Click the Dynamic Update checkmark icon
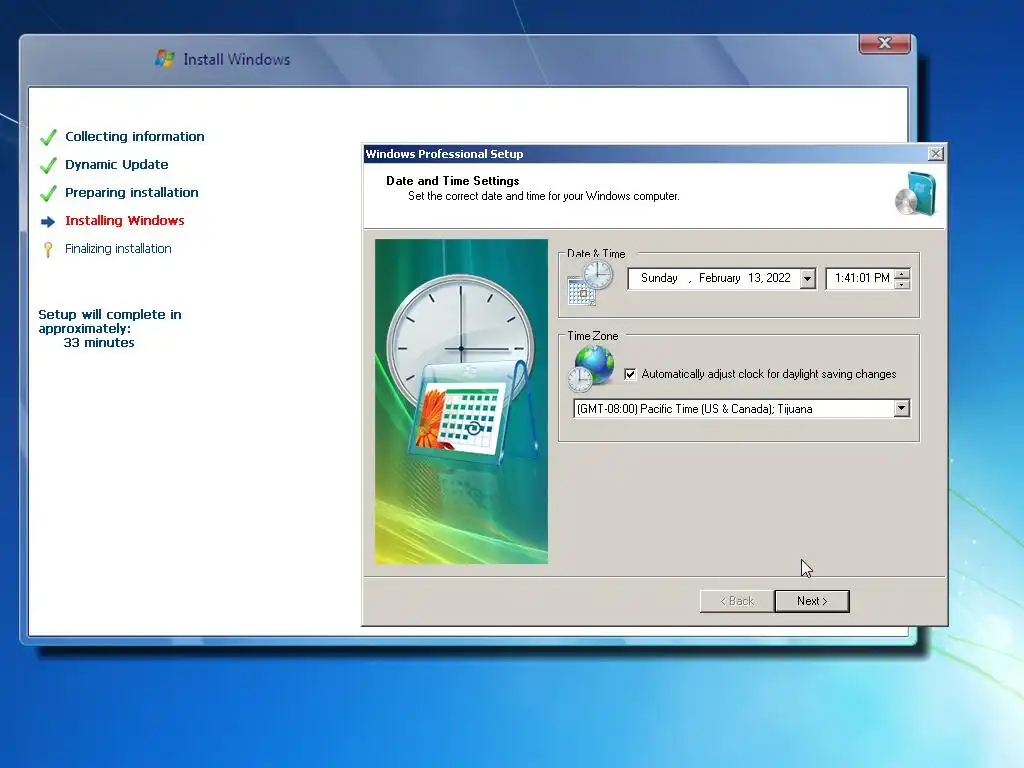Image resolution: width=1024 pixels, height=768 pixels. (x=48, y=165)
